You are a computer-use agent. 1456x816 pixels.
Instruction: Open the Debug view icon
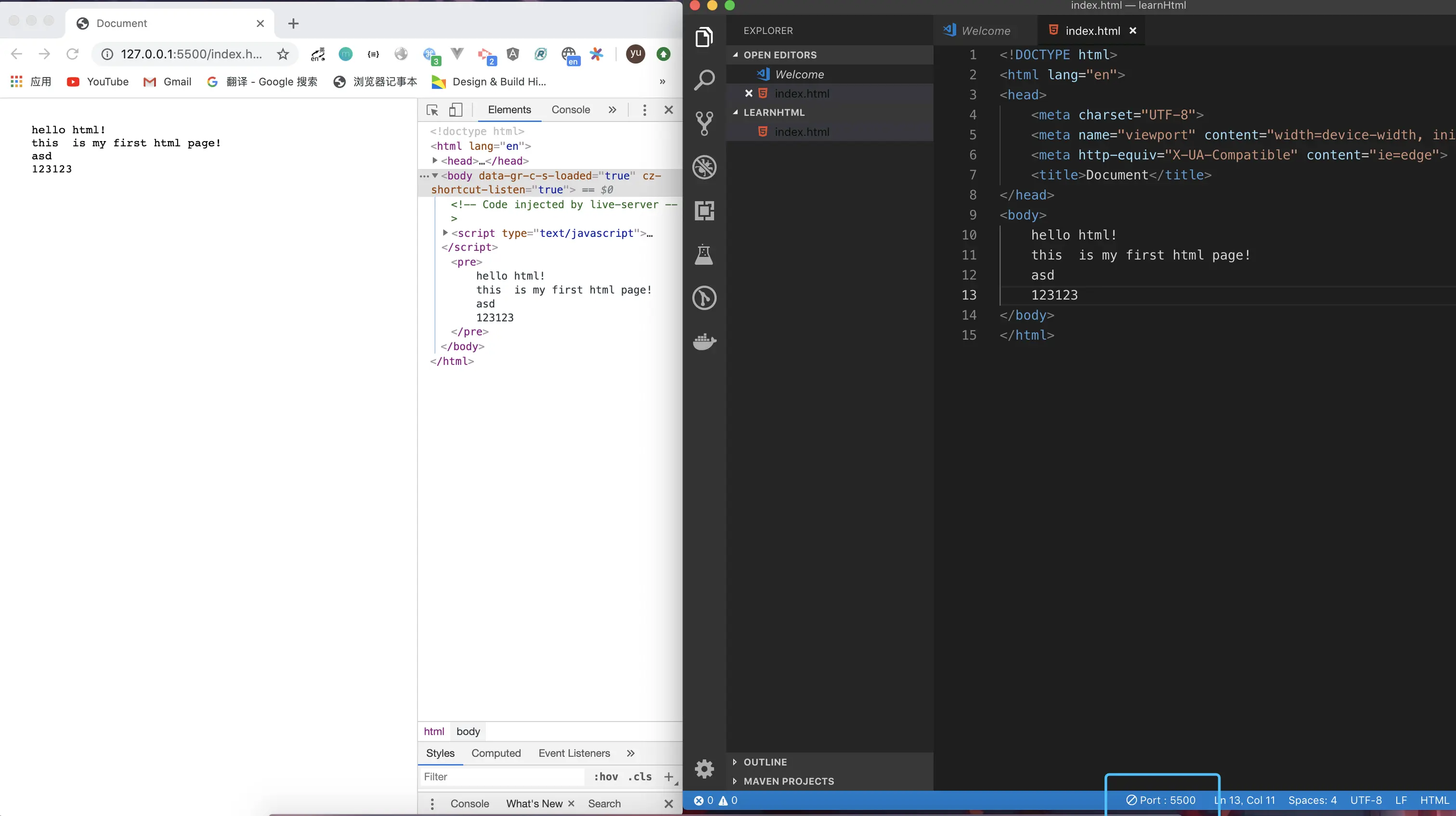pos(704,167)
